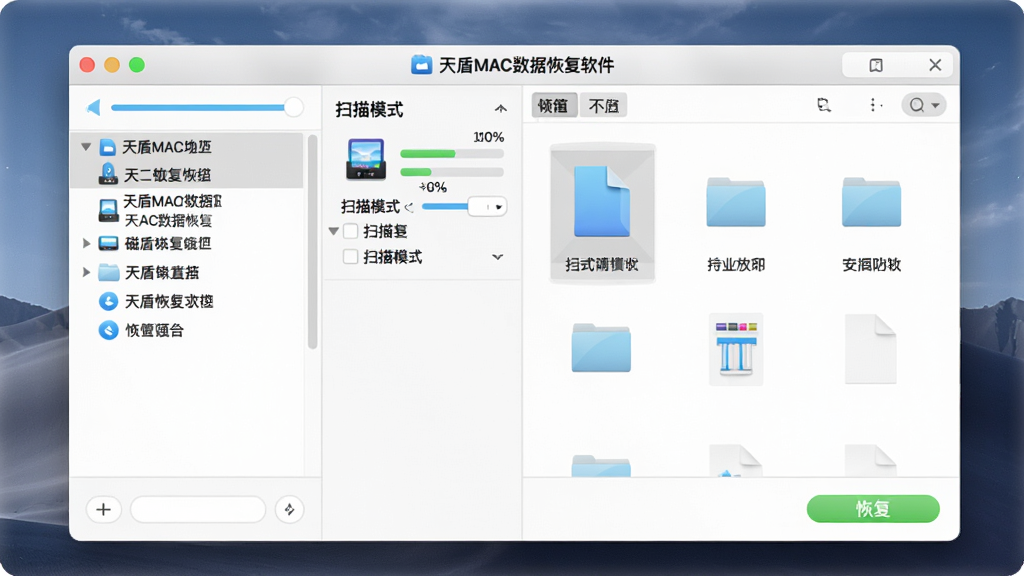Image resolution: width=1024 pixels, height=576 pixels.
Task: Click the folder icon in sidebar tree
Action: (x=108, y=272)
